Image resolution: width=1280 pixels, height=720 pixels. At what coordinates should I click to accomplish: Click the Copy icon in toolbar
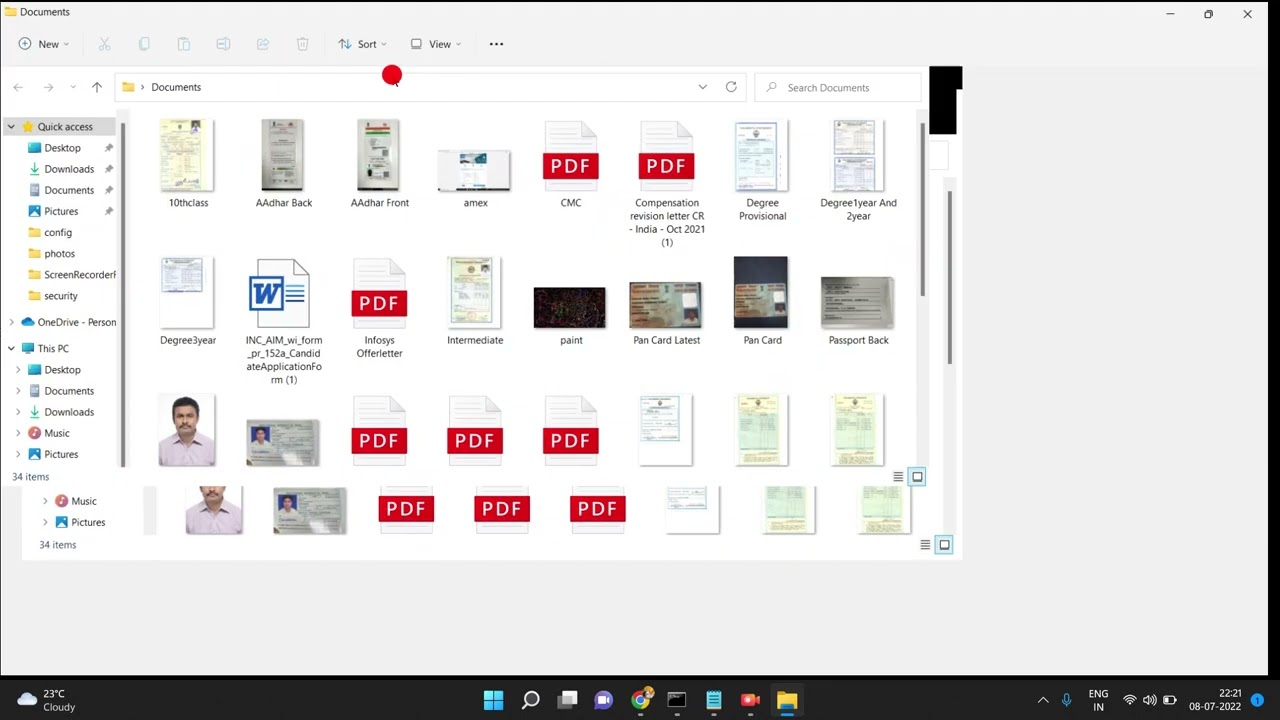coord(144,44)
